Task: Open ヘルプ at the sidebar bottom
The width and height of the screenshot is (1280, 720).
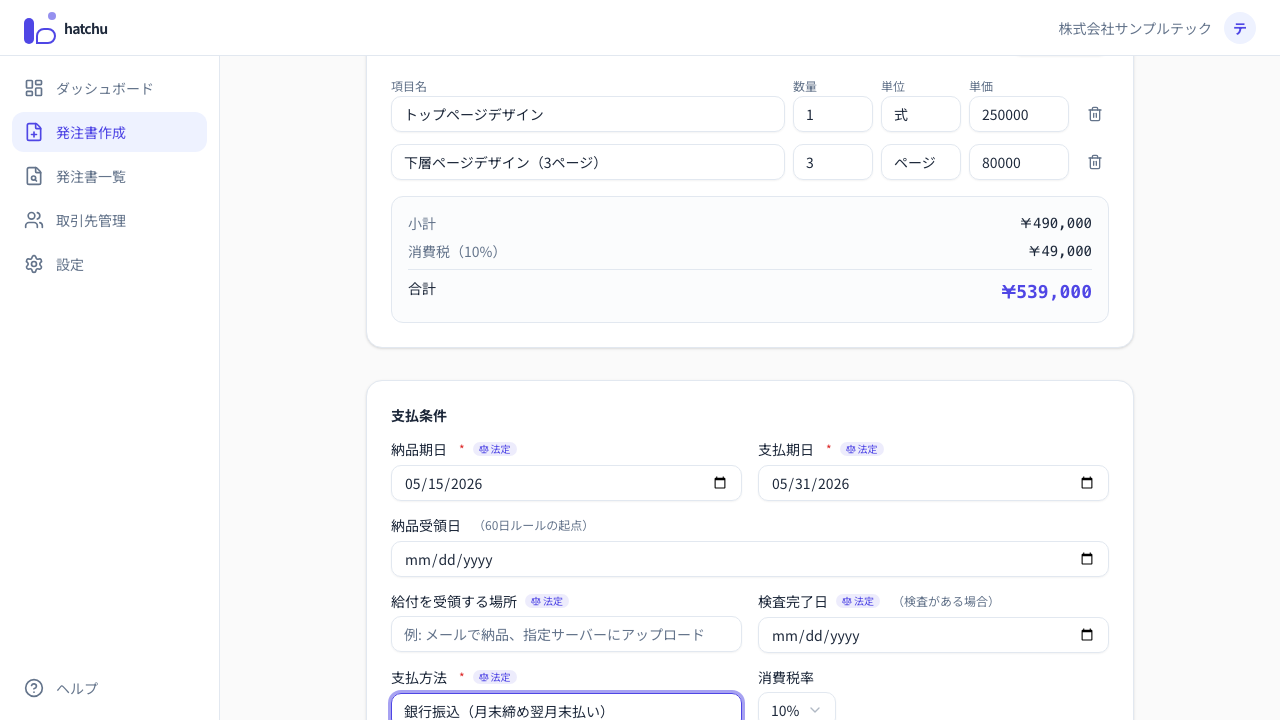Action: coord(109,688)
